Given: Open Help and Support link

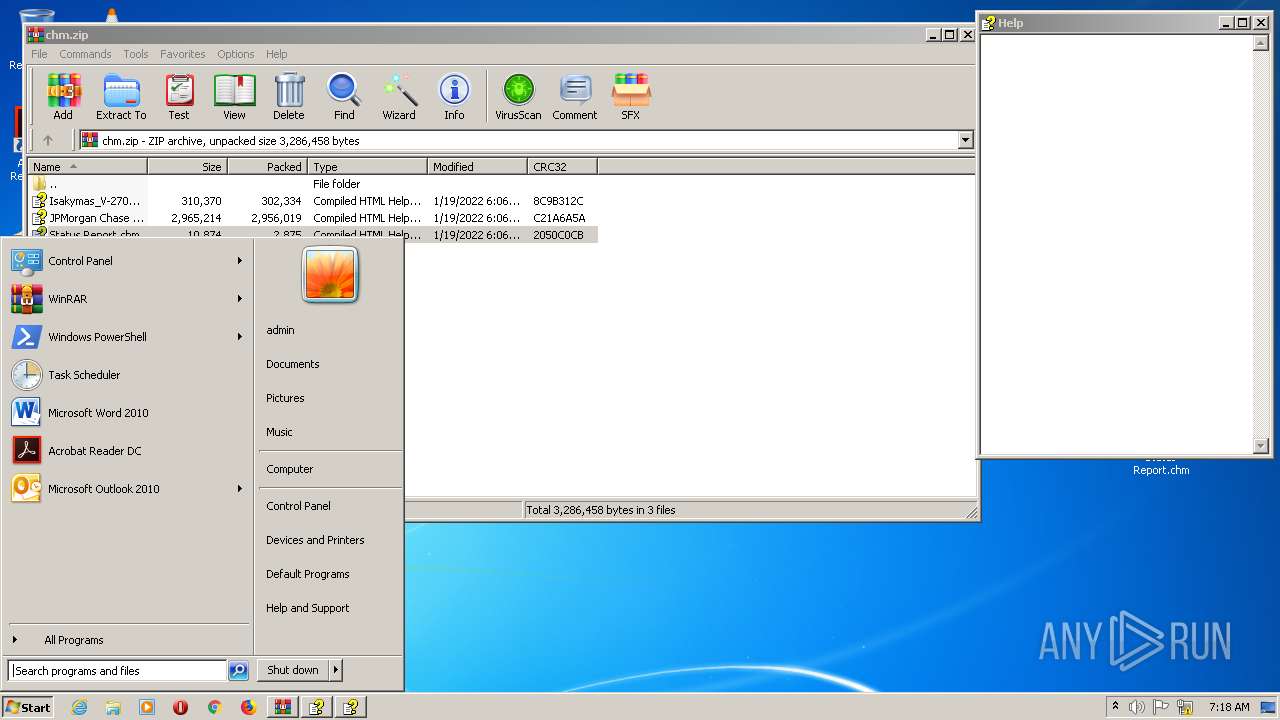Looking at the screenshot, I should click(x=308, y=608).
